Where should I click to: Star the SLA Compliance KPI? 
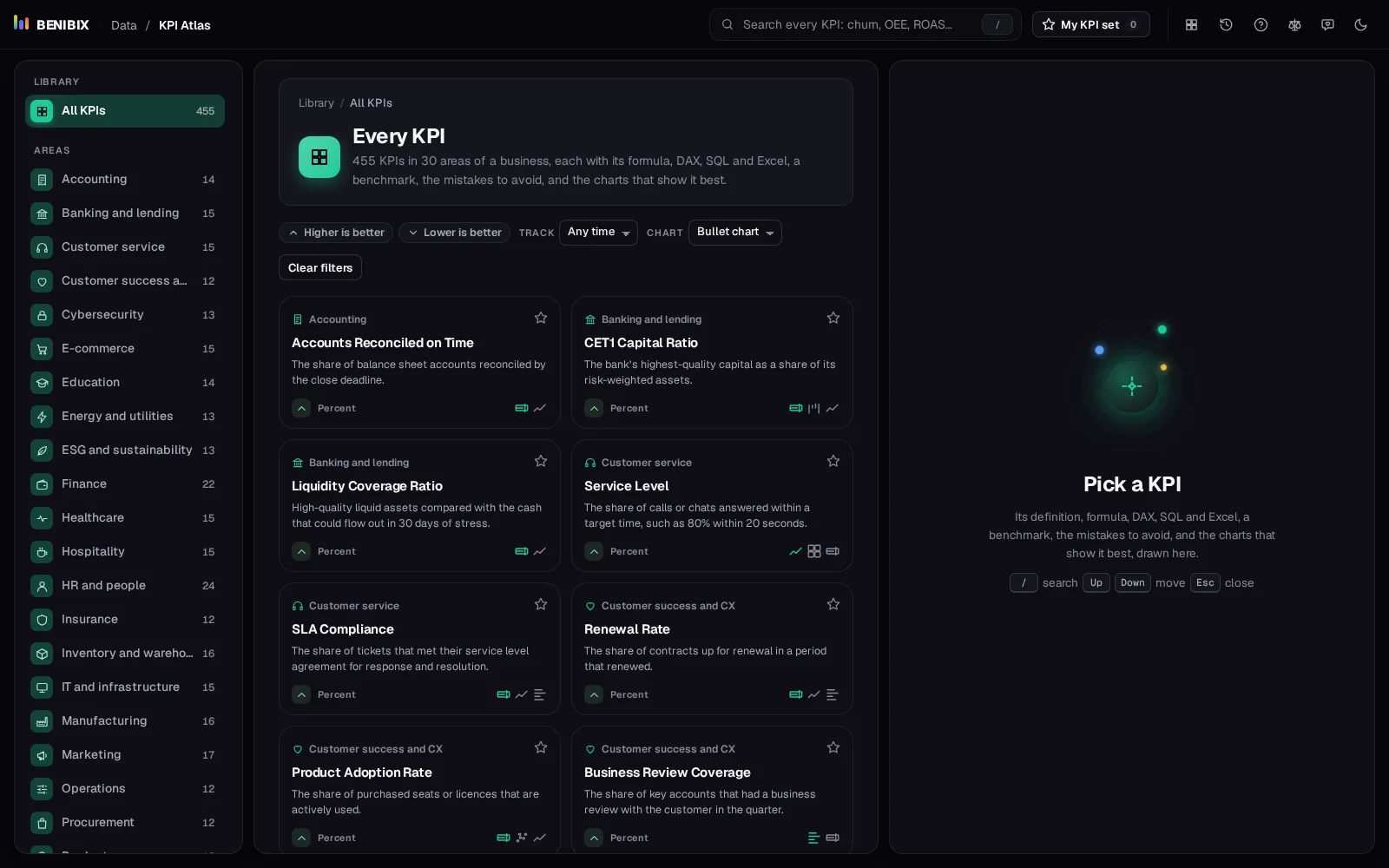541,605
